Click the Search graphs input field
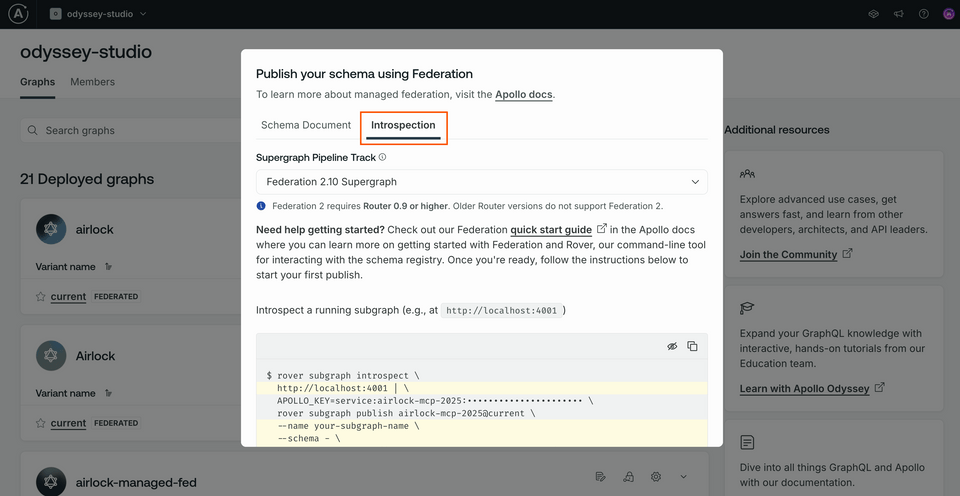 pyautogui.click(x=130, y=130)
